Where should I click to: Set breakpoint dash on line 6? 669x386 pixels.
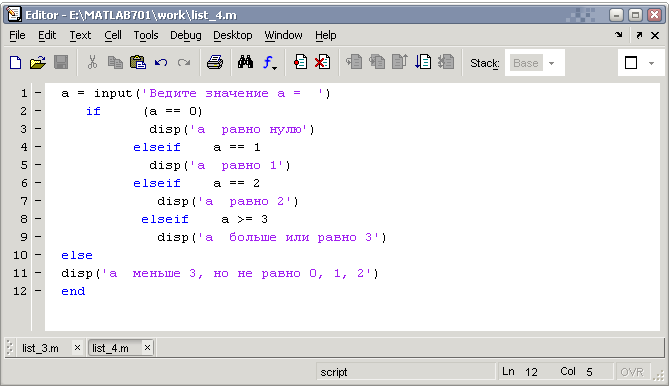tap(38, 183)
